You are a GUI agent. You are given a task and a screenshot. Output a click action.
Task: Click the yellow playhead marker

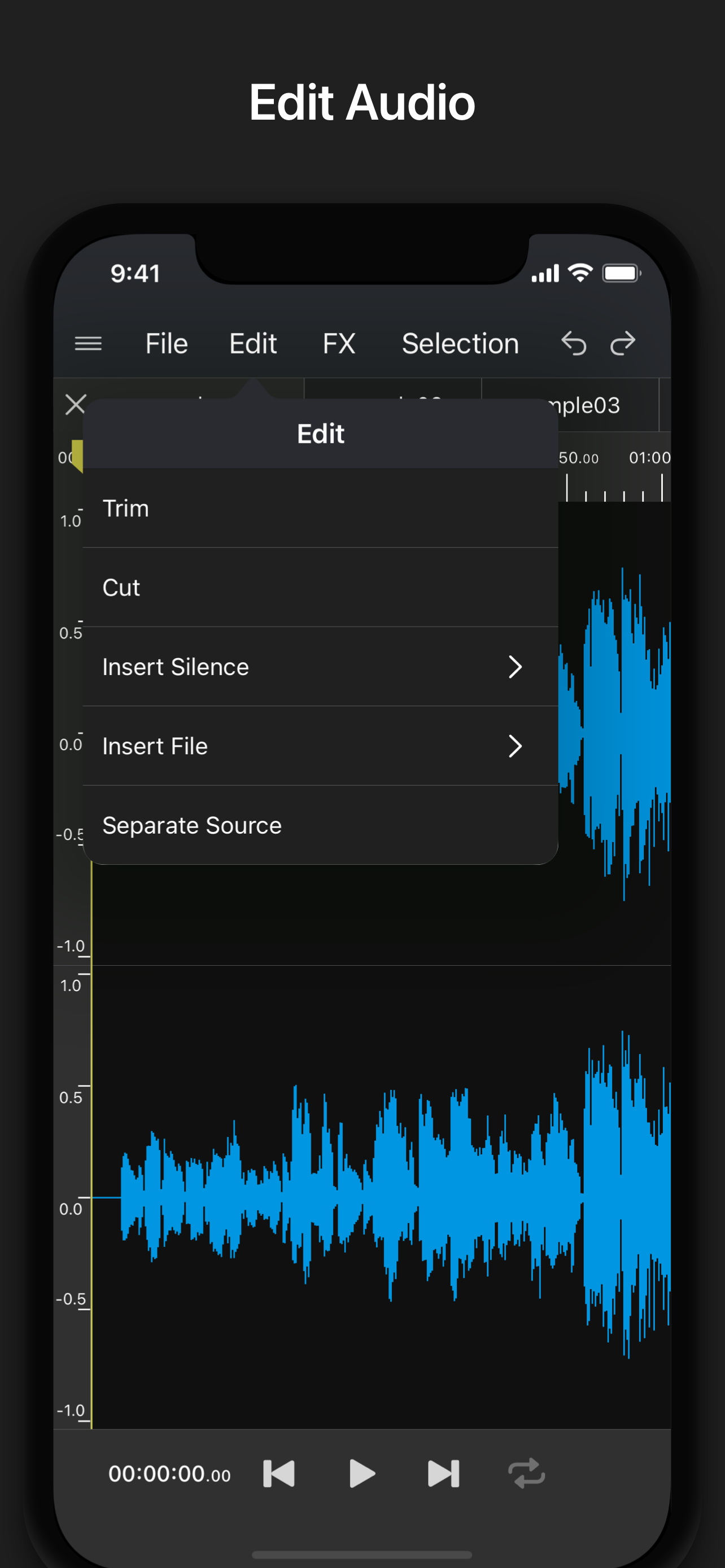pos(77,455)
